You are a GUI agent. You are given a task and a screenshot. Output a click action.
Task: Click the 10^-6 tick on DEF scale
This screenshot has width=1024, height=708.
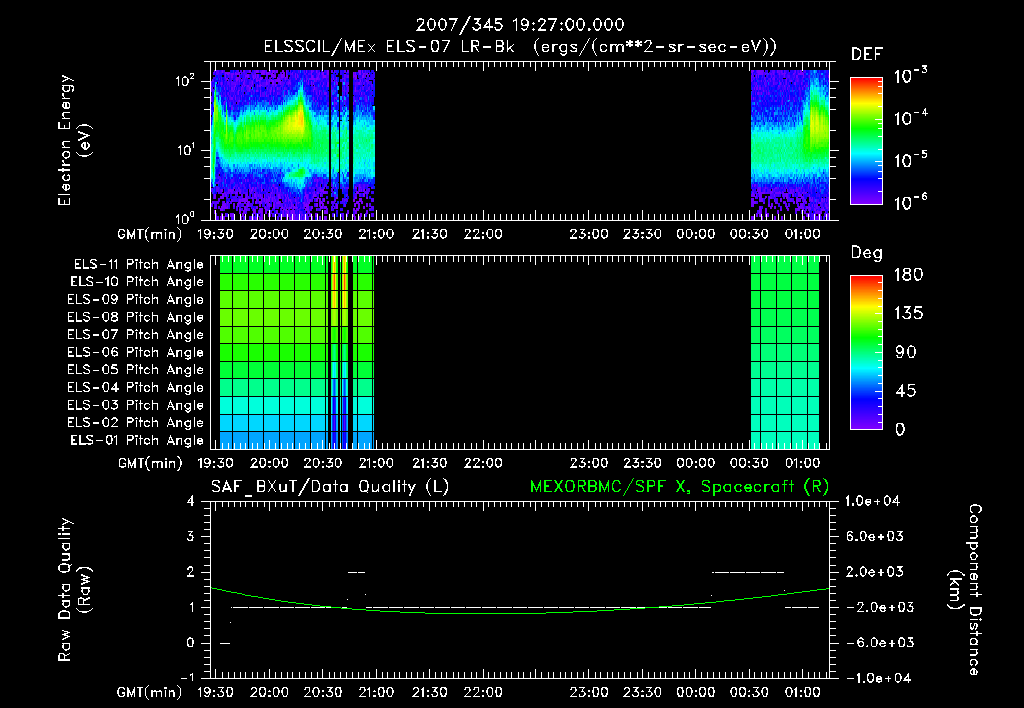click(910, 202)
